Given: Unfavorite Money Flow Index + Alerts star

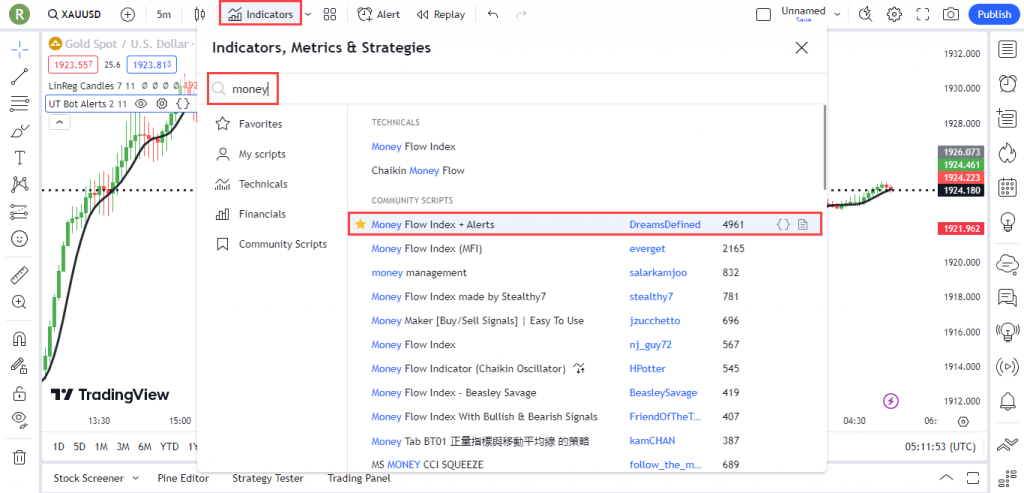Looking at the screenshot, I should pos(360,224).
